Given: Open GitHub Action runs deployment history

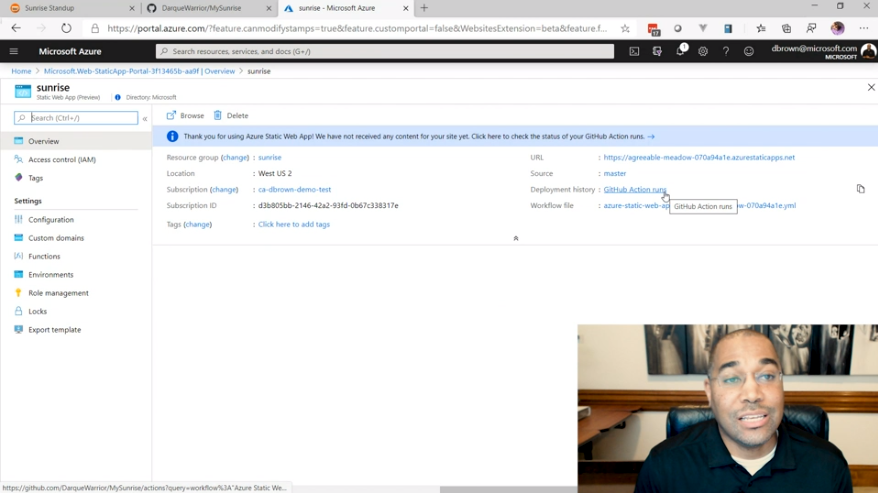Looking at the screenshot, I should 634,189.
